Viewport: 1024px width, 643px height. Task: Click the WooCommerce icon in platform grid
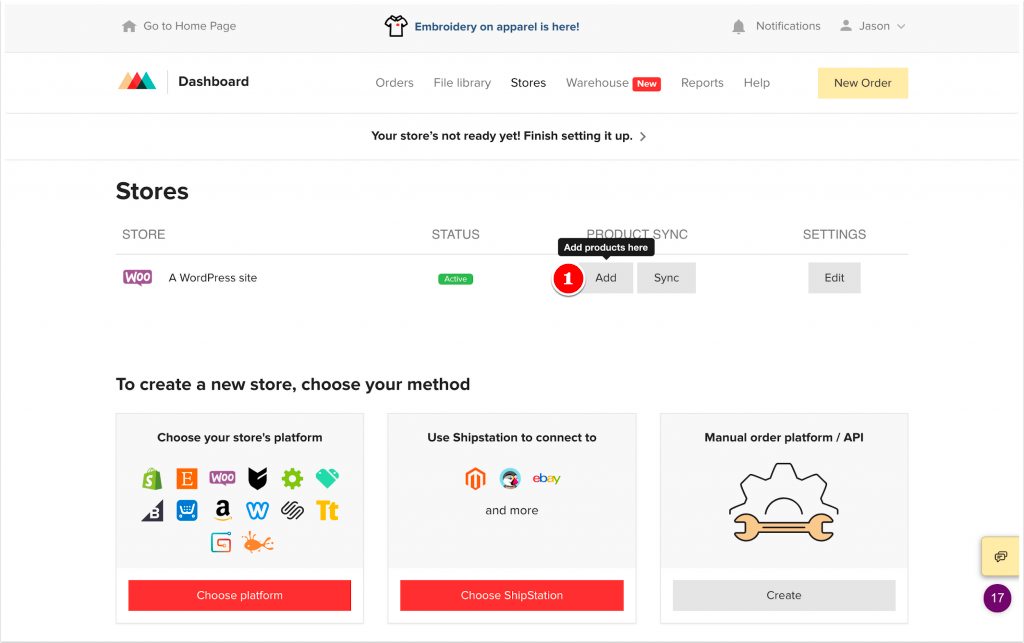pos(222,478)
